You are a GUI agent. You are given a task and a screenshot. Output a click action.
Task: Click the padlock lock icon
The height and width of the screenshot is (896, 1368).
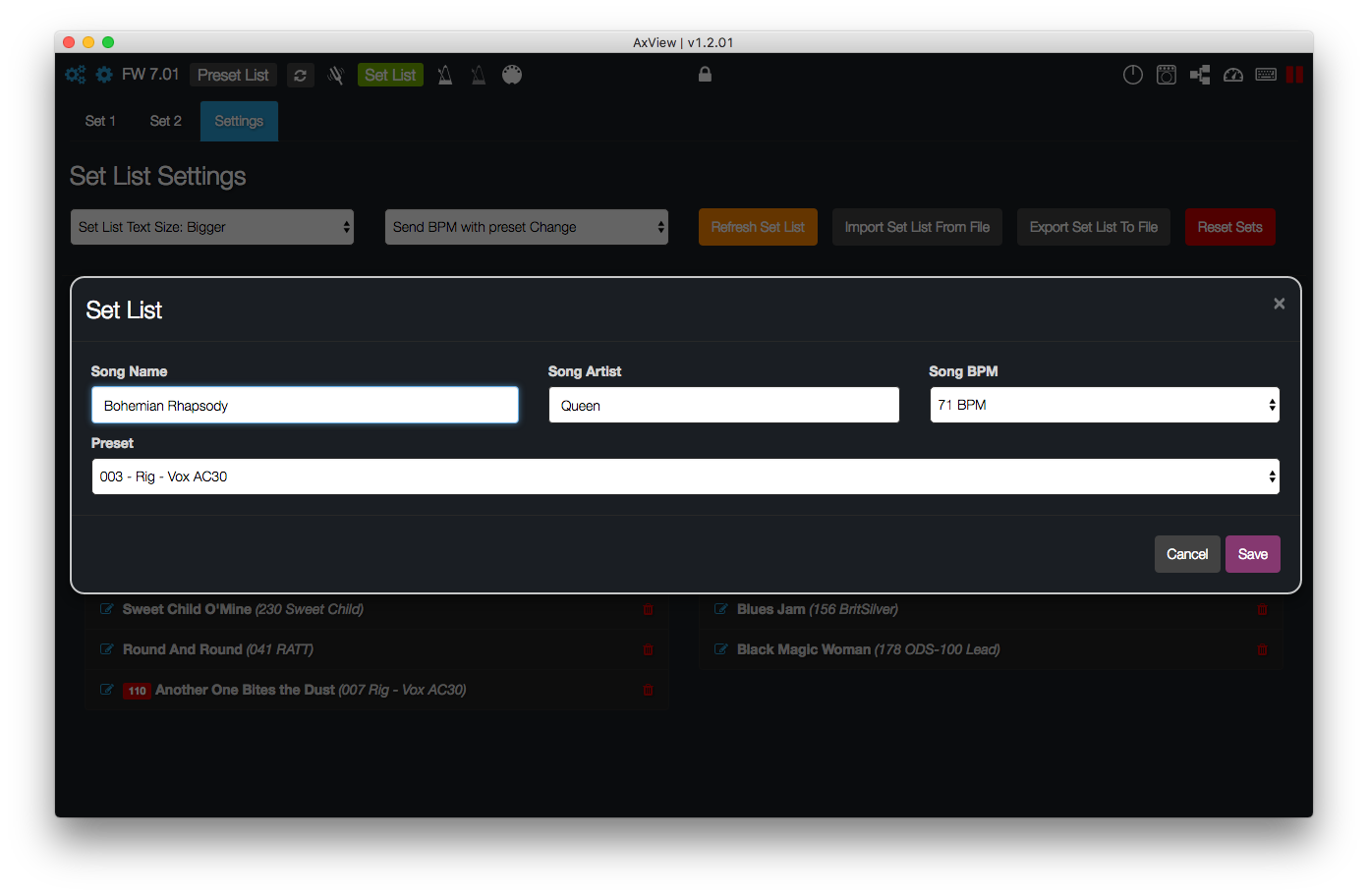705,75
